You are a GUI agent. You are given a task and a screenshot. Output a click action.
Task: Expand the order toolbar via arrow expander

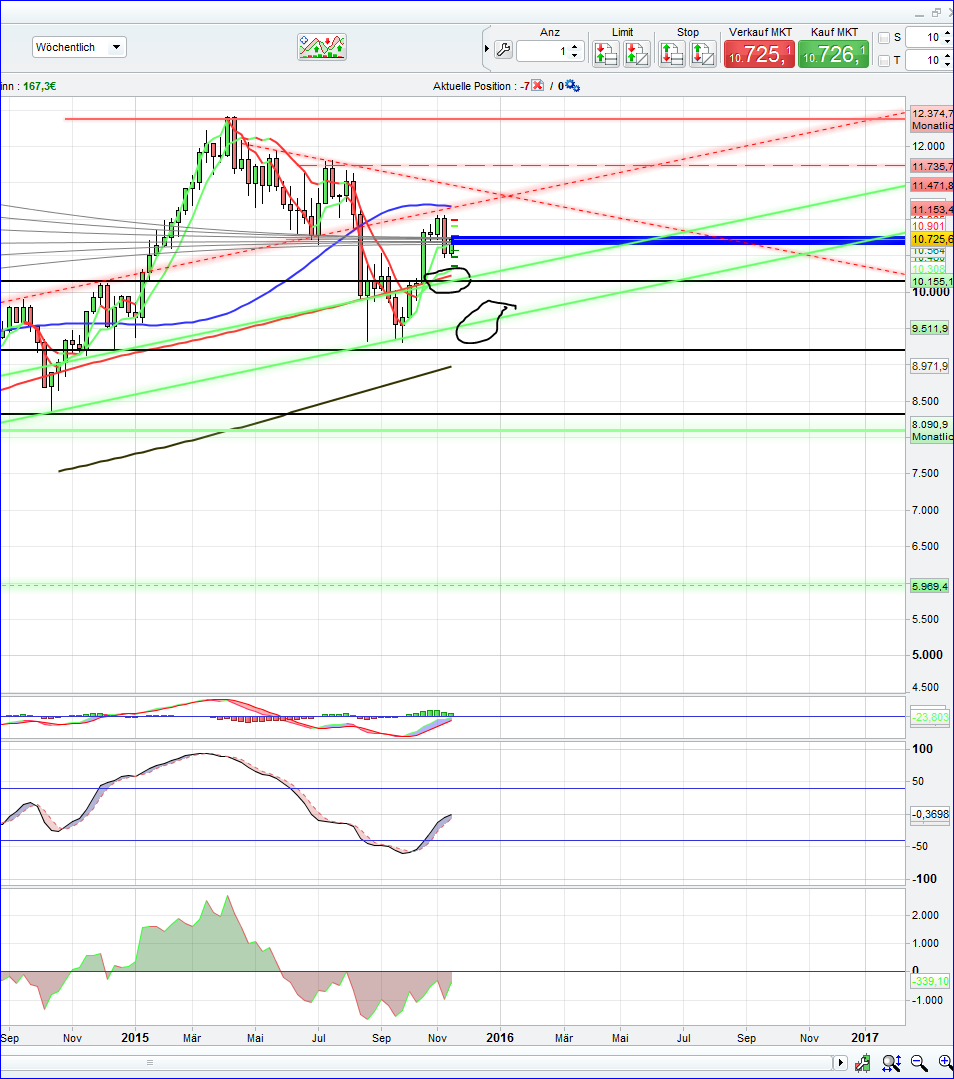486,47
